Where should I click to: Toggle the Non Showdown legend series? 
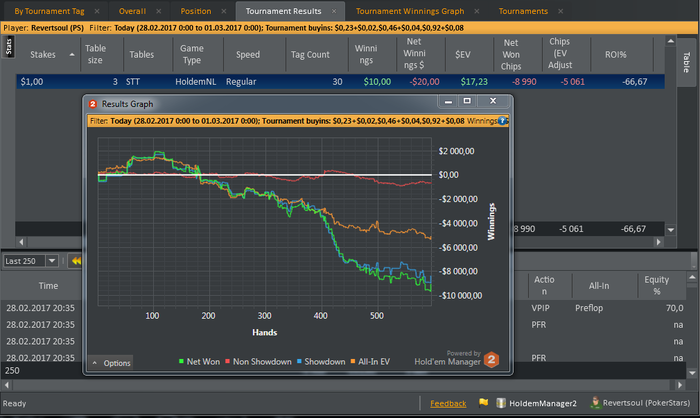click(258, 362)
